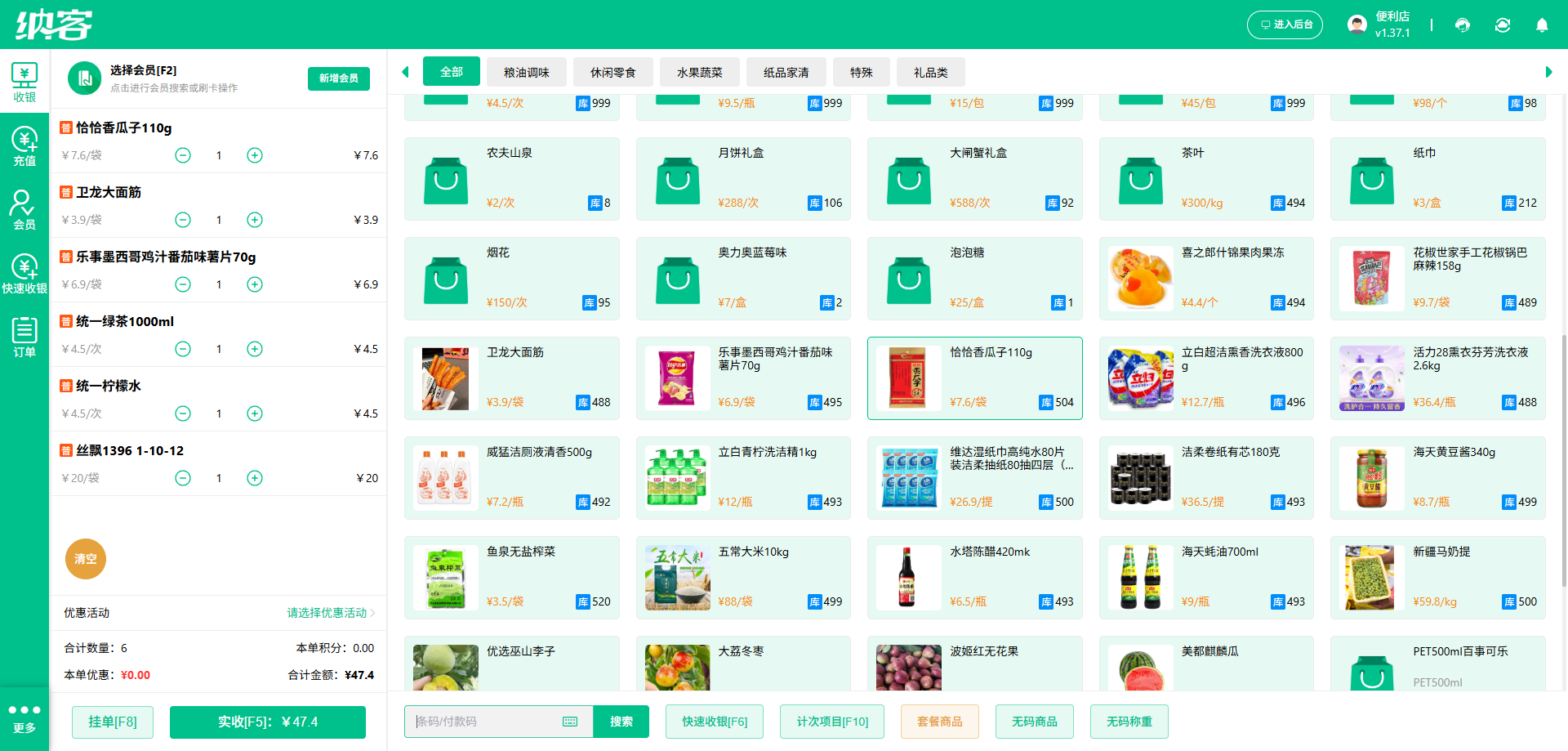Select the 全部 category tab
The width and height of the screenshot is (1568, 751).
[452, 72]
